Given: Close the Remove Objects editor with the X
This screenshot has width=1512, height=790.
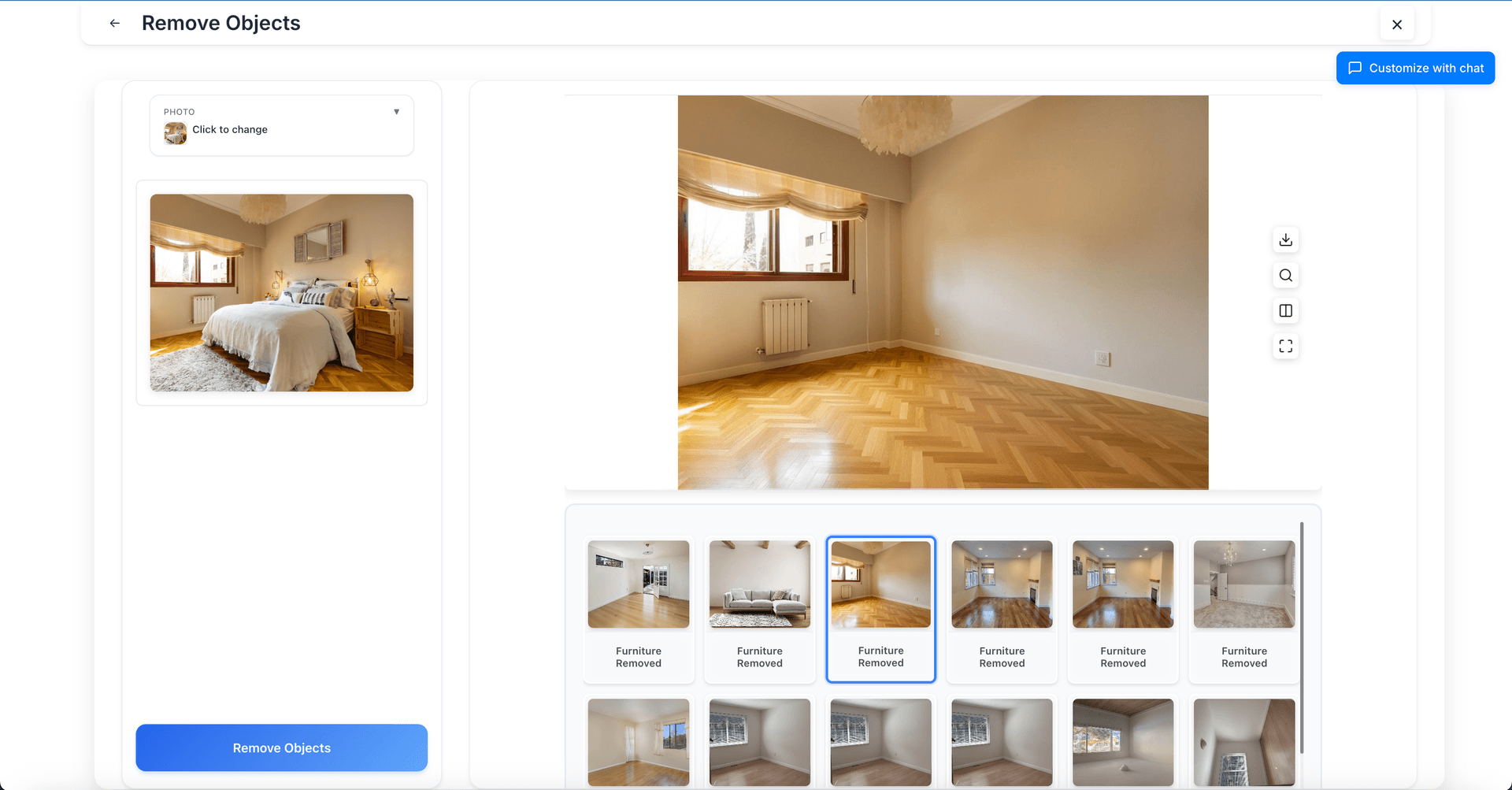Looking at the screenshot, I should pyautogui.click(x=1396, y=24).
